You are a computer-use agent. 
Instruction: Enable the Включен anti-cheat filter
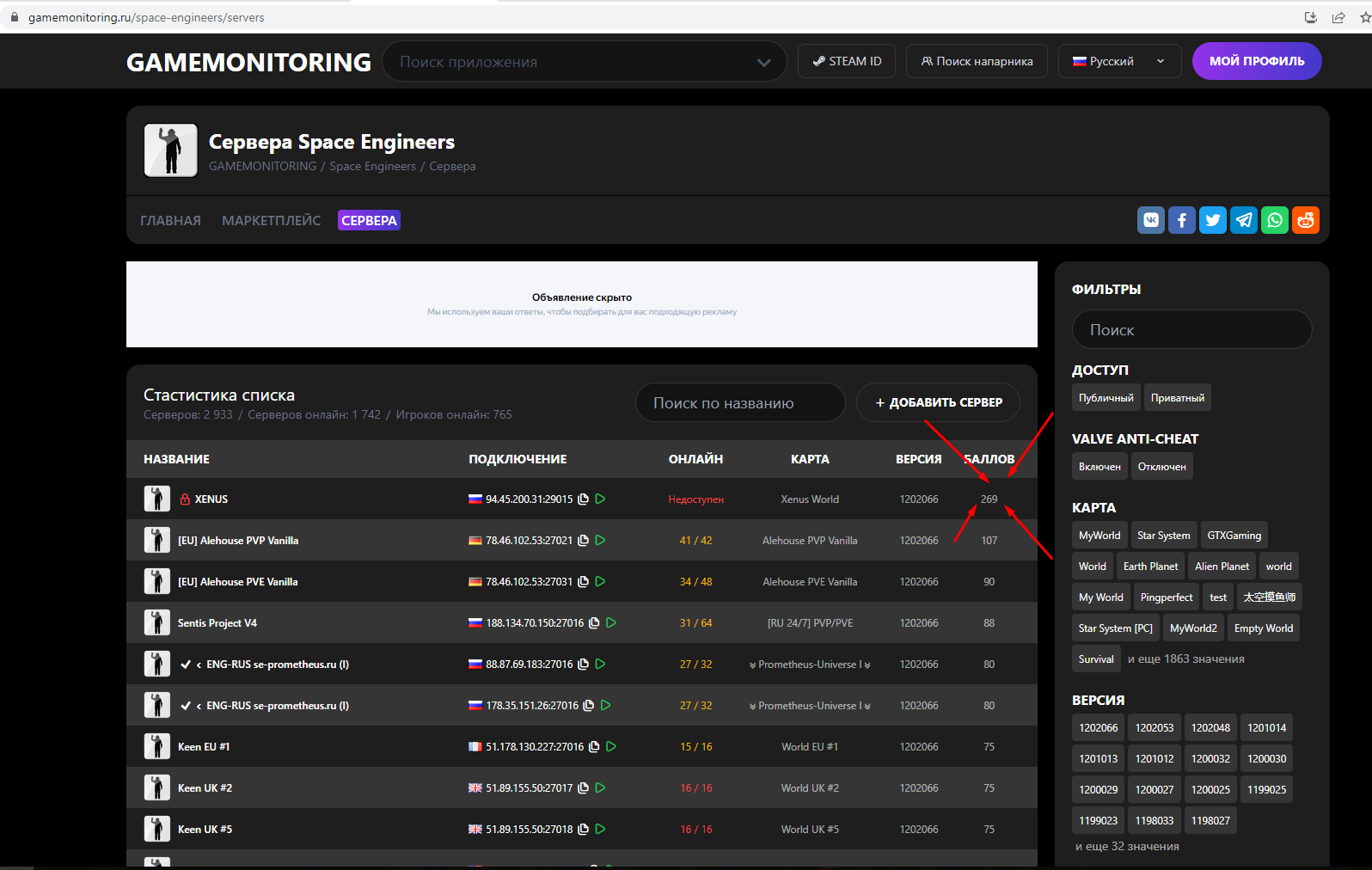pyautogui.click(x=1099, y=467)
